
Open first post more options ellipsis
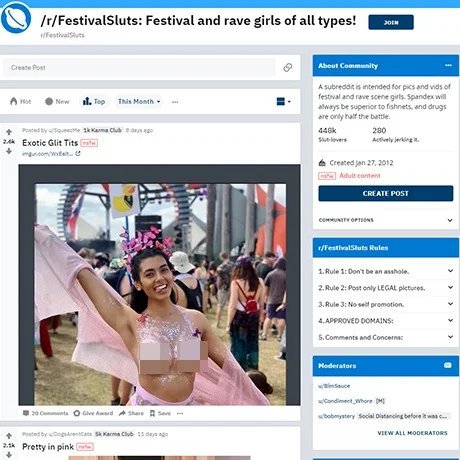[x=180, y=413]
